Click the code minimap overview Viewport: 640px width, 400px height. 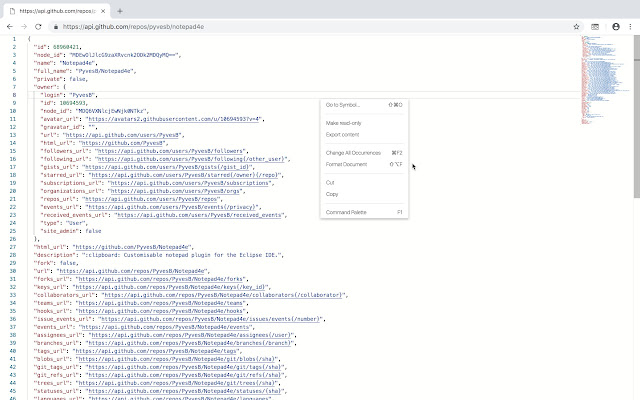point(605,80)
